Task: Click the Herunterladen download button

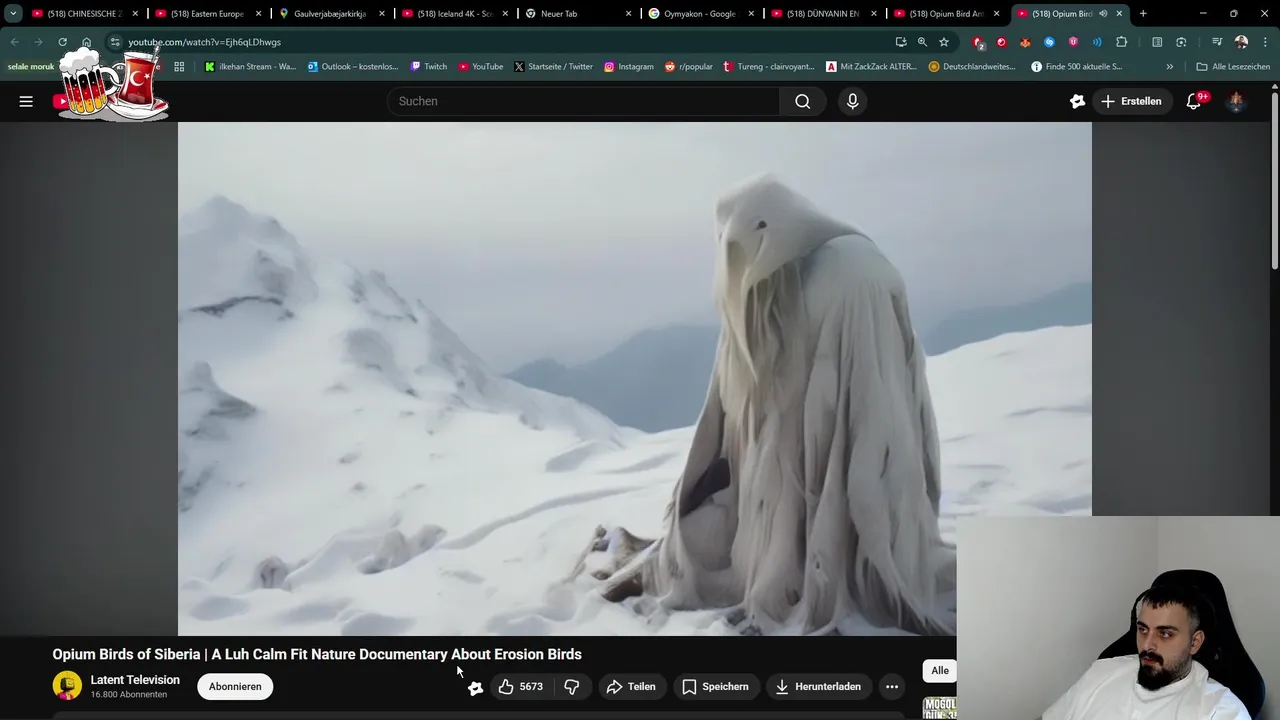Action: coord(818,687)
